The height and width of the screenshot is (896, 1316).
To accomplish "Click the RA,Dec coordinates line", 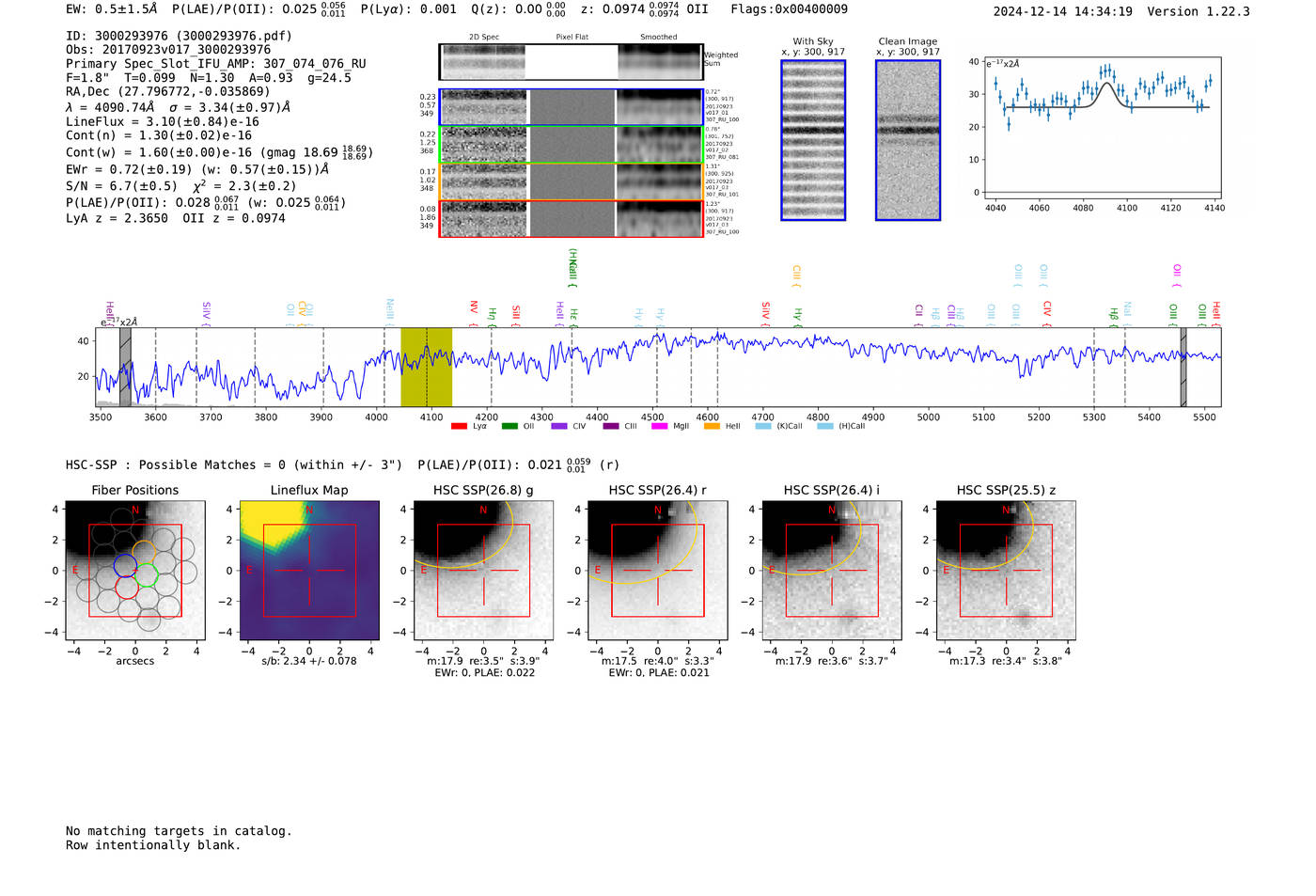I will (168, 91).
